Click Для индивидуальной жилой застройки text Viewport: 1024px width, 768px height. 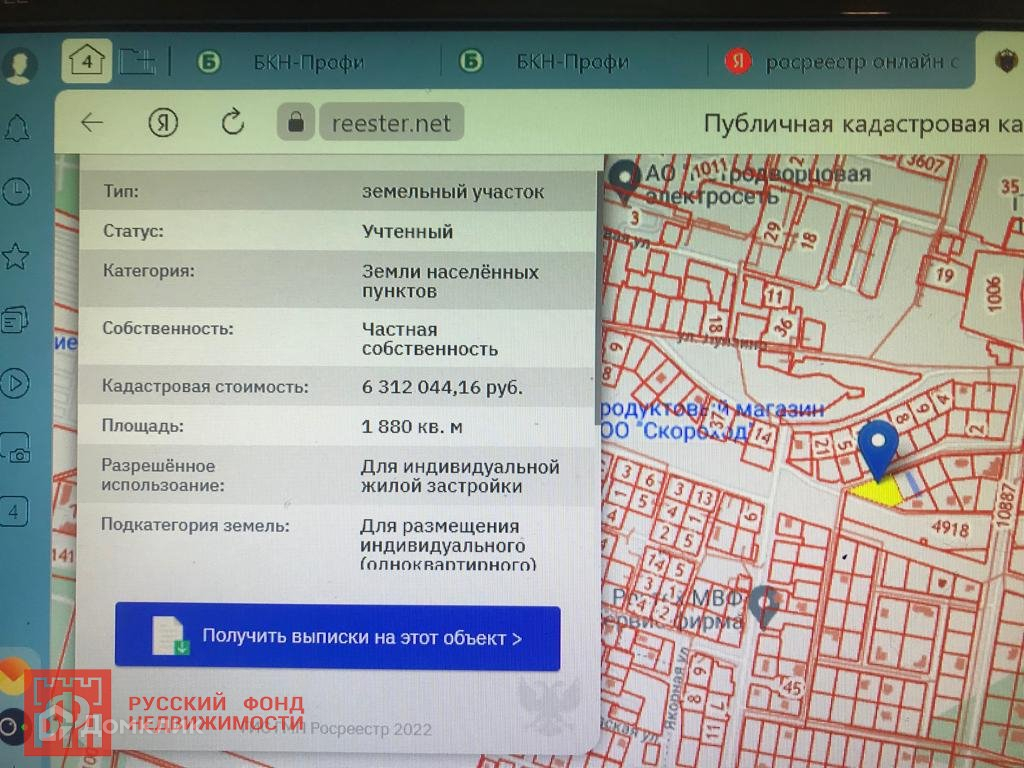pyautogui.click(x=460, y=477)
